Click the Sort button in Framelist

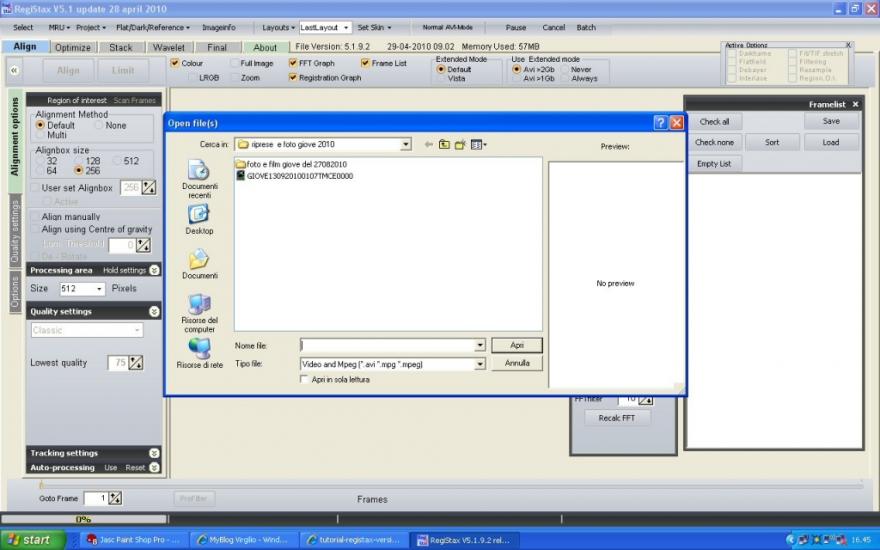(772, 143)
